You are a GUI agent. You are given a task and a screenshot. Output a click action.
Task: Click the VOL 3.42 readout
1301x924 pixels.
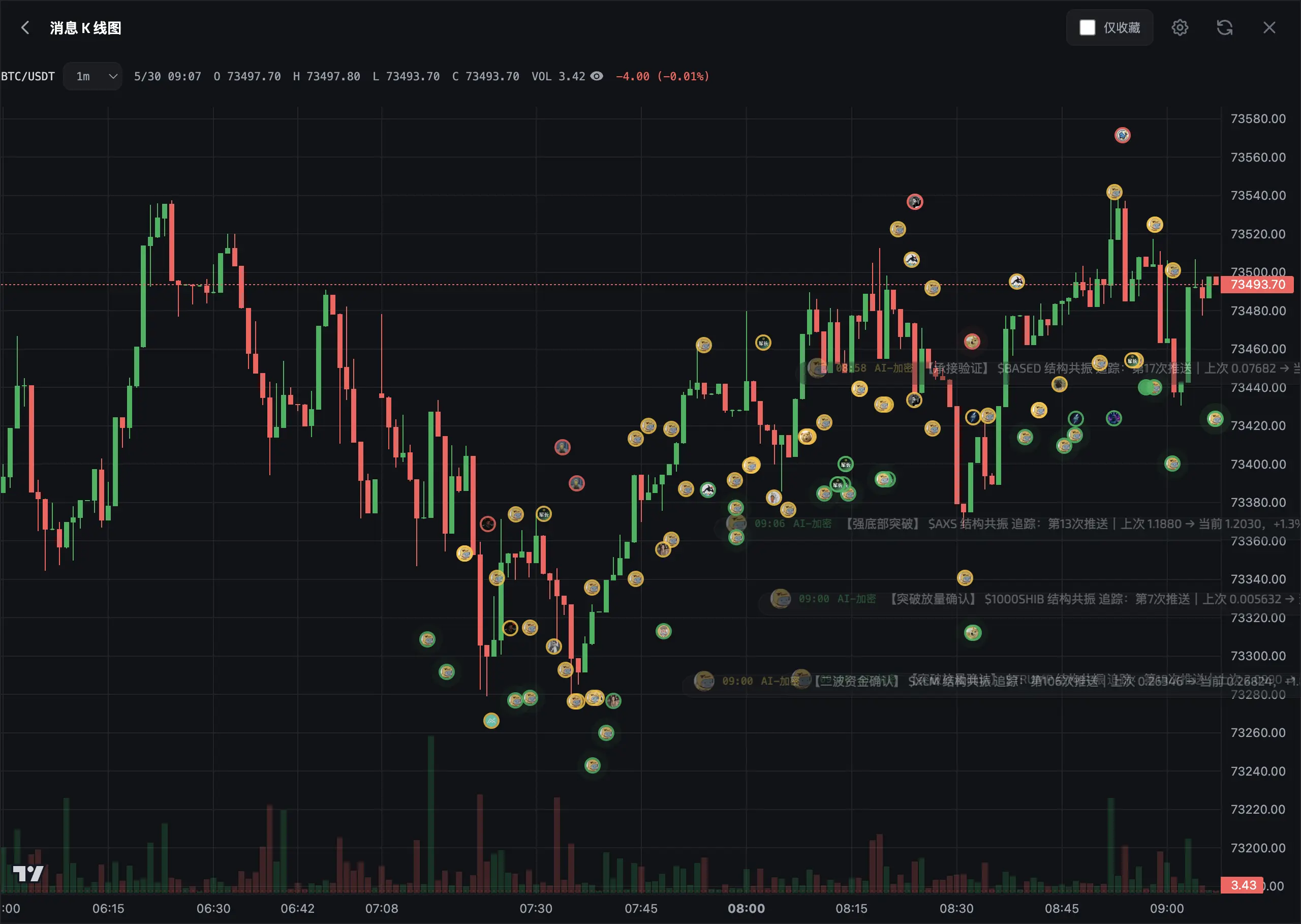[558, 76]
